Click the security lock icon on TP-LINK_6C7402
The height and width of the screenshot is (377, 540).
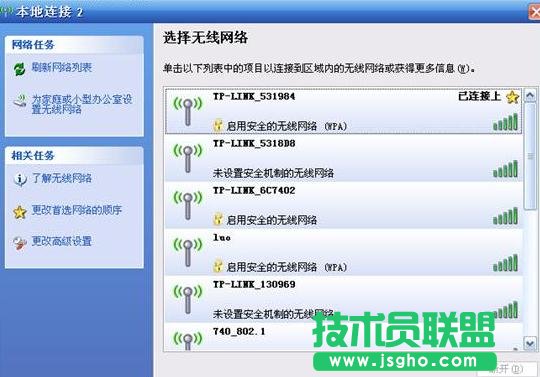(218, 220)
